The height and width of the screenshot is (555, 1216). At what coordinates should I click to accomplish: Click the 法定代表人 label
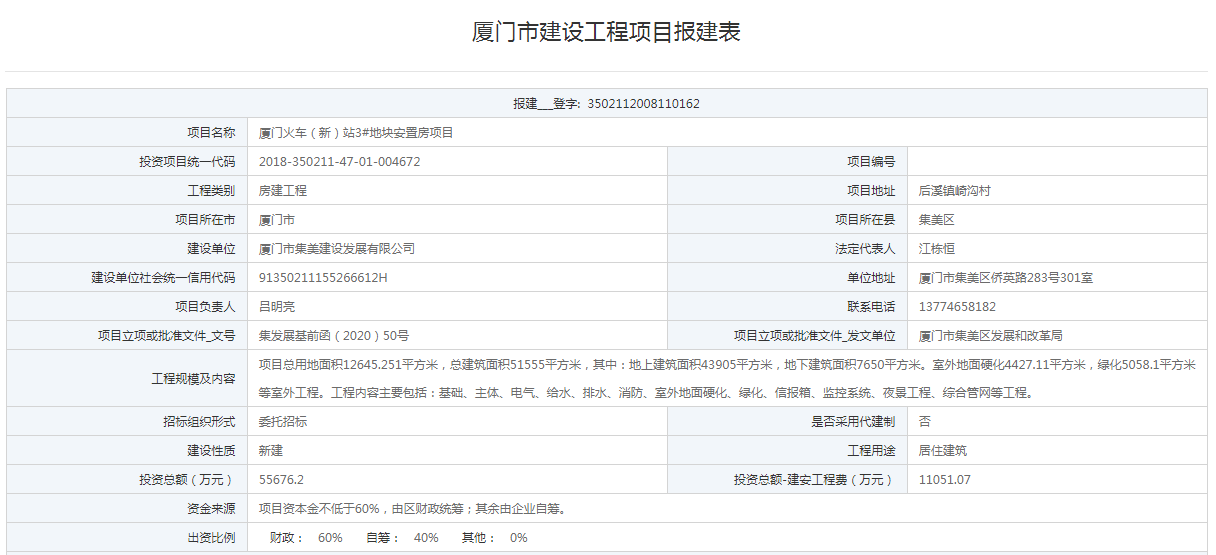coord(865,249)
